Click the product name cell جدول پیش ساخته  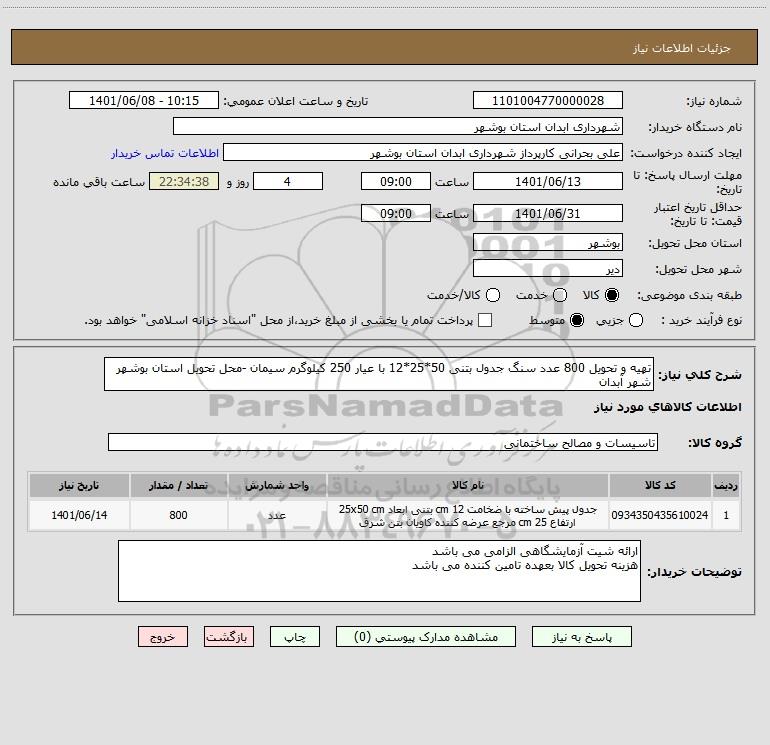coord(468,515)
